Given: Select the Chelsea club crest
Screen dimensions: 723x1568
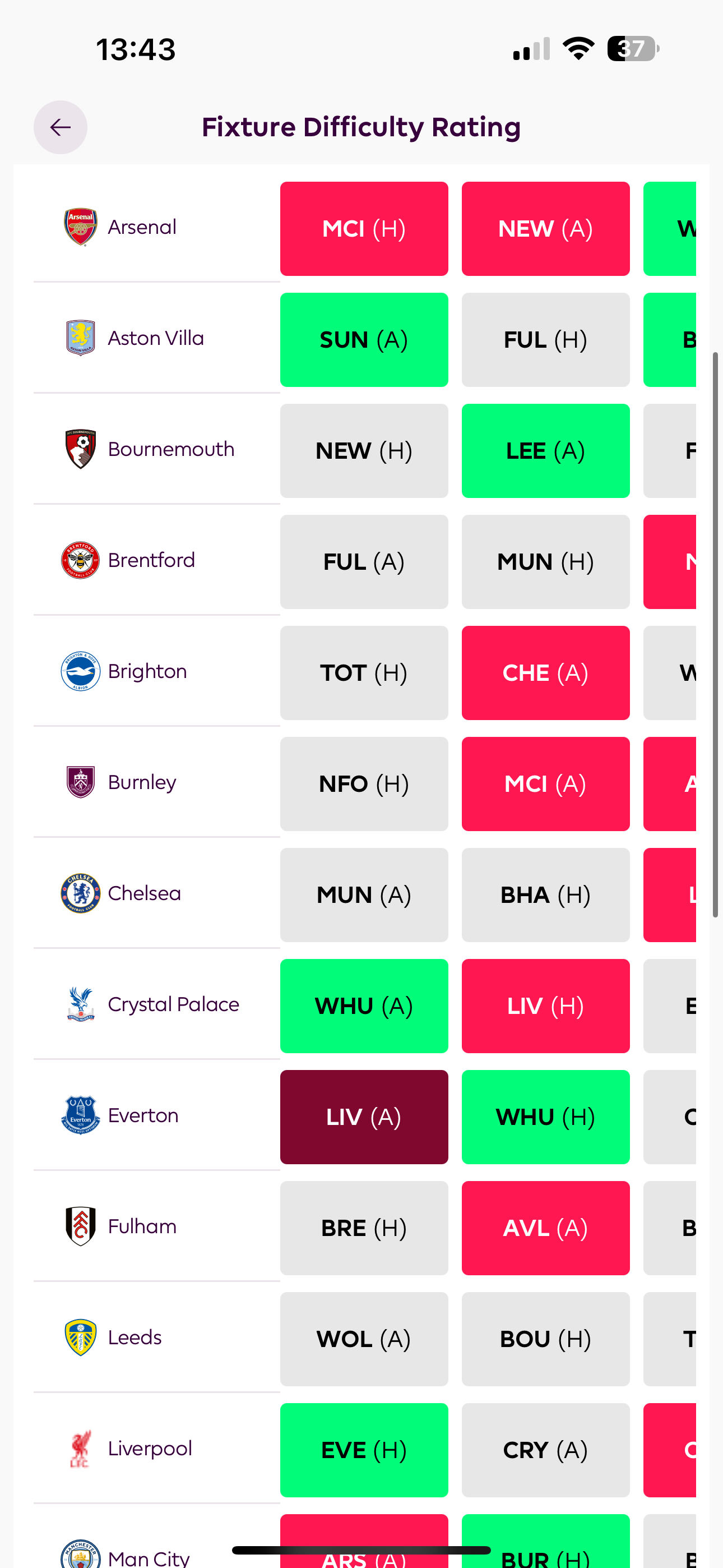Looking at the screenshot, I should coord(80,894).
